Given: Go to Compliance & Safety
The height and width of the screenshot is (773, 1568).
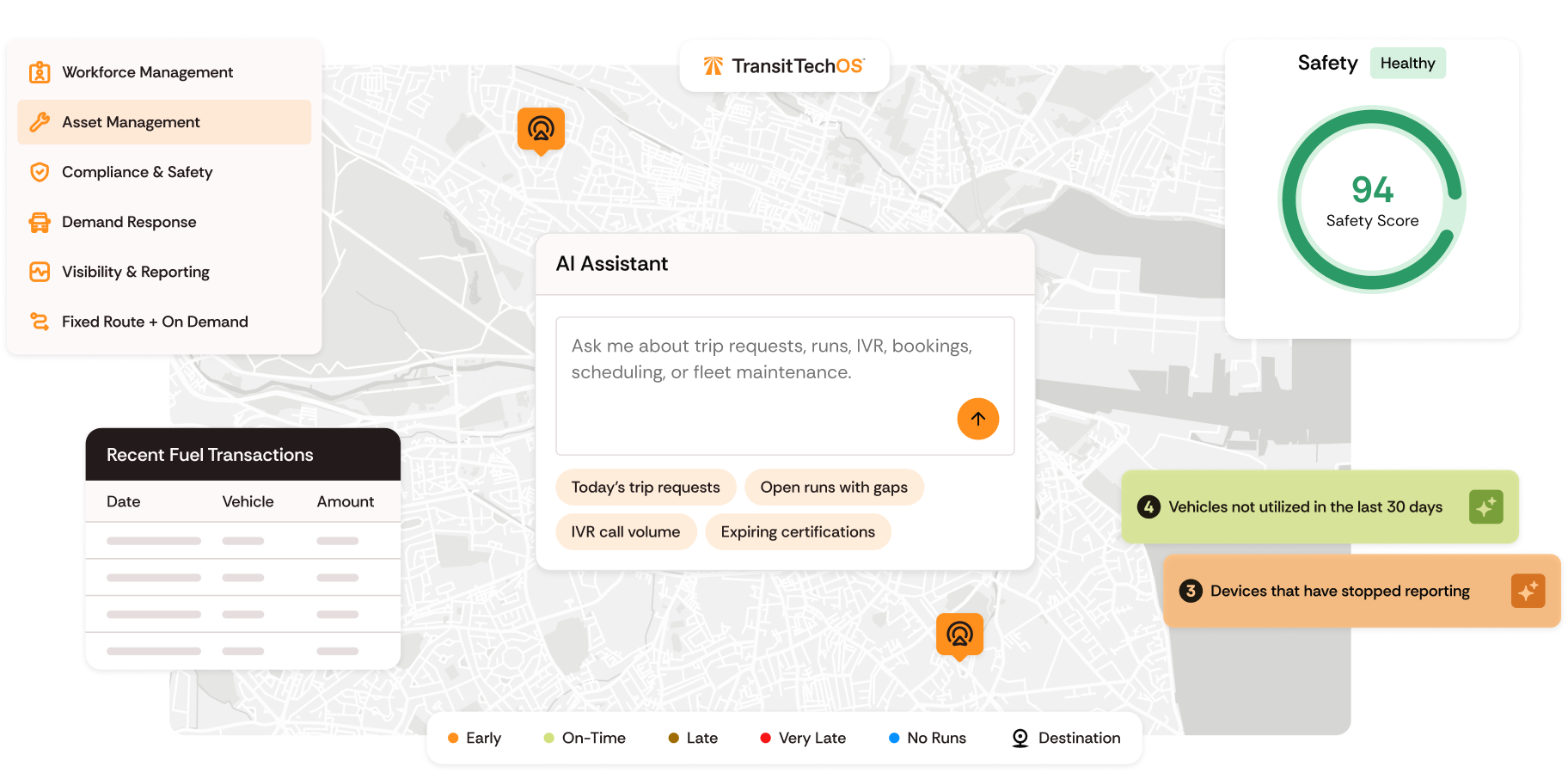Looking at the screenshot, I should 164,172.
